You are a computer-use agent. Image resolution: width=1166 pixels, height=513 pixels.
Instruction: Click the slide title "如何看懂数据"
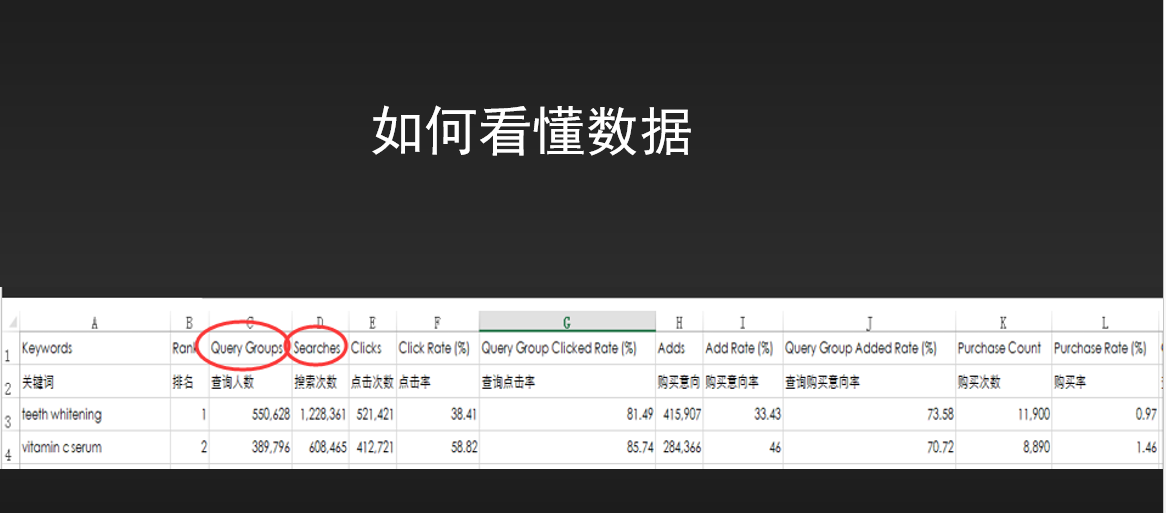pyautogui.click(x=532, y=132)
